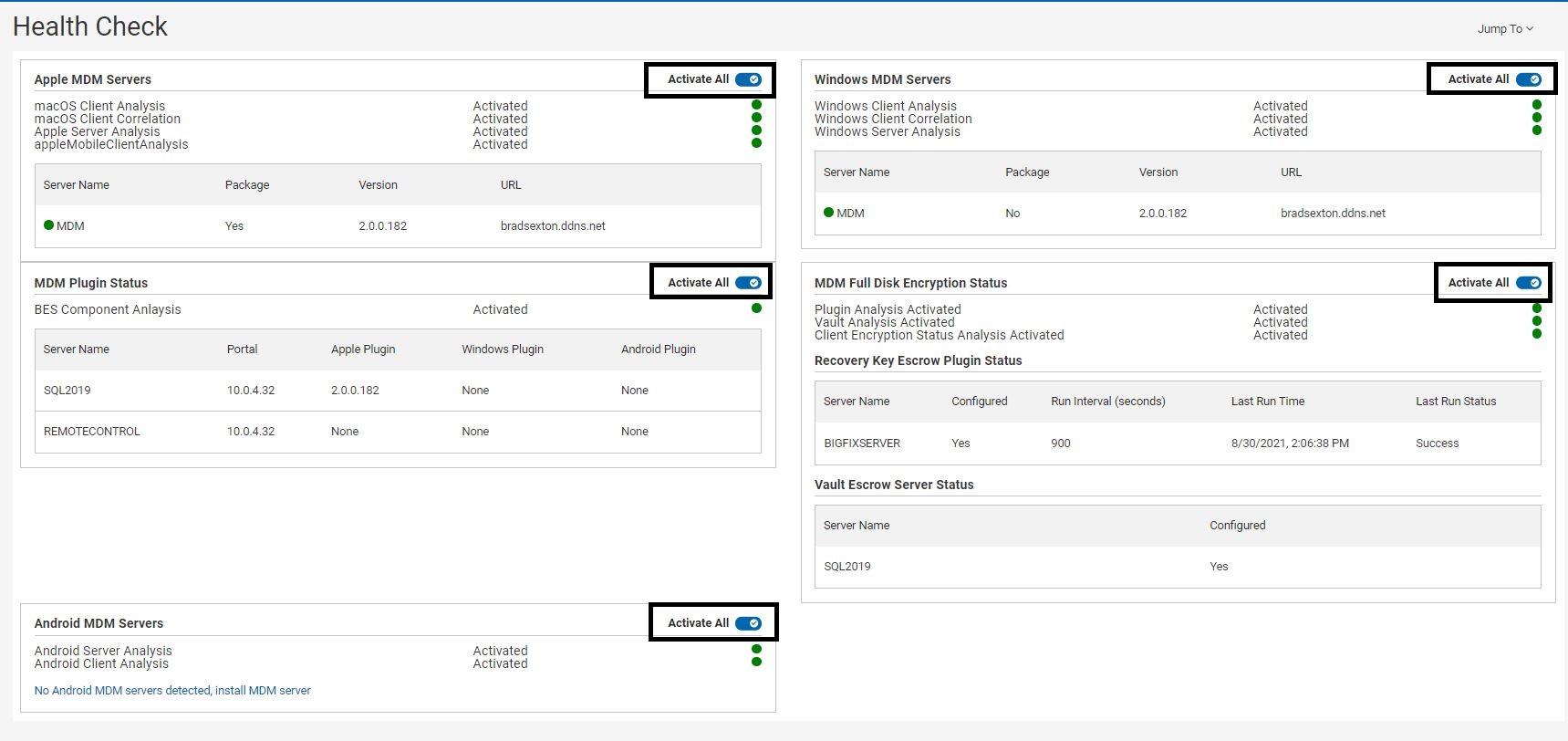Click green status dot for Android Server Analysis
The image size is (1568, 741).
click(756, 650)
